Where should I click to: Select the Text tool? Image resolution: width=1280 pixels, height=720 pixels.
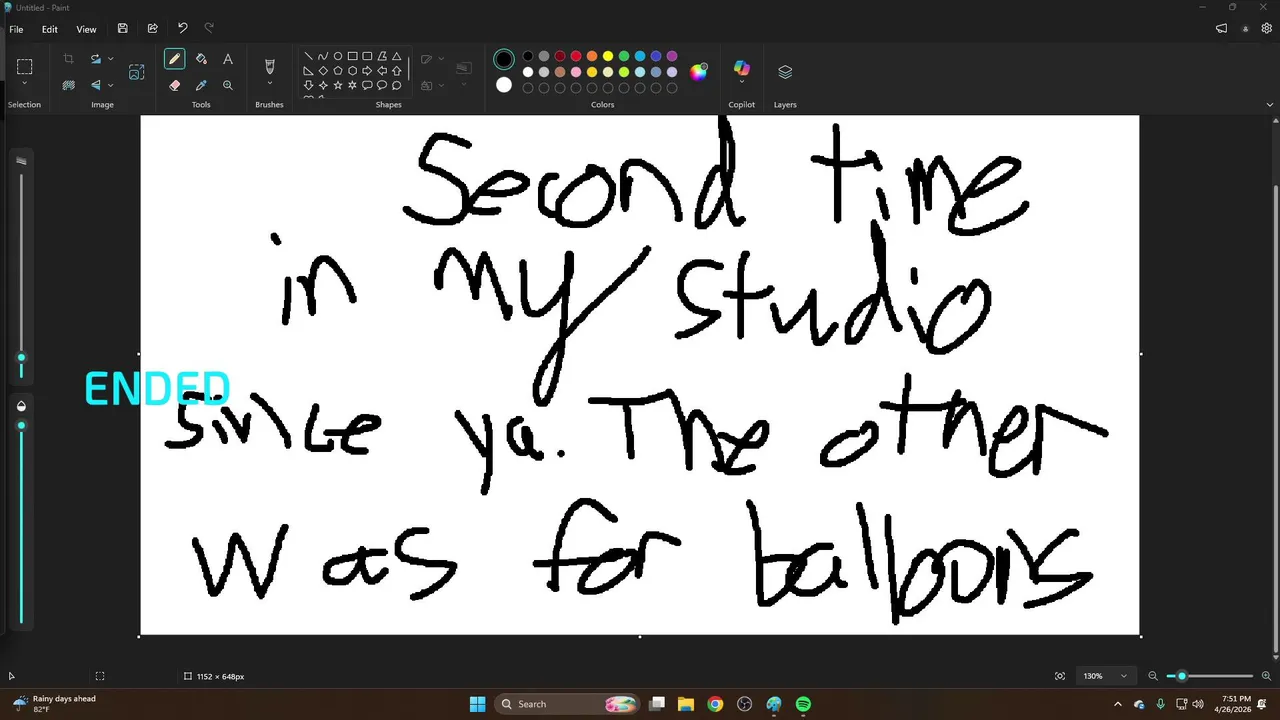[228, 59]
